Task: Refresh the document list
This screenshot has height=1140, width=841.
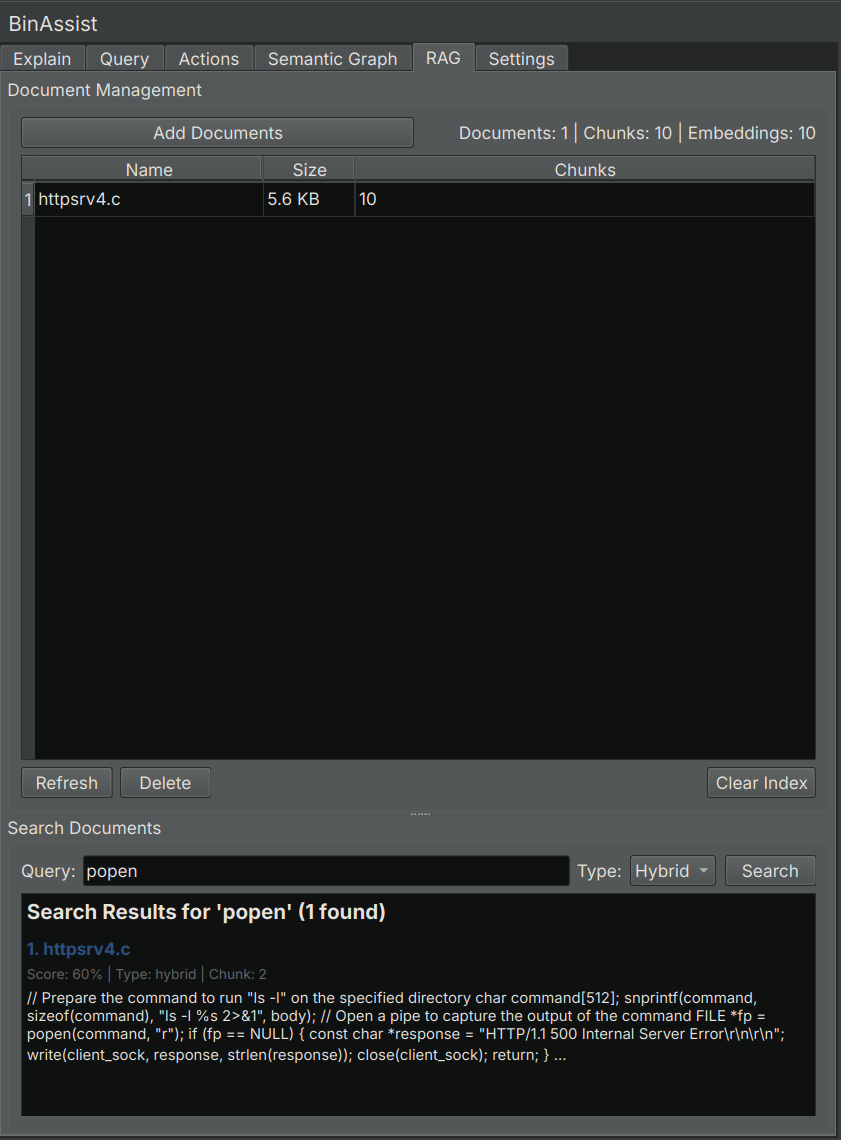Action: coord(66,782)
